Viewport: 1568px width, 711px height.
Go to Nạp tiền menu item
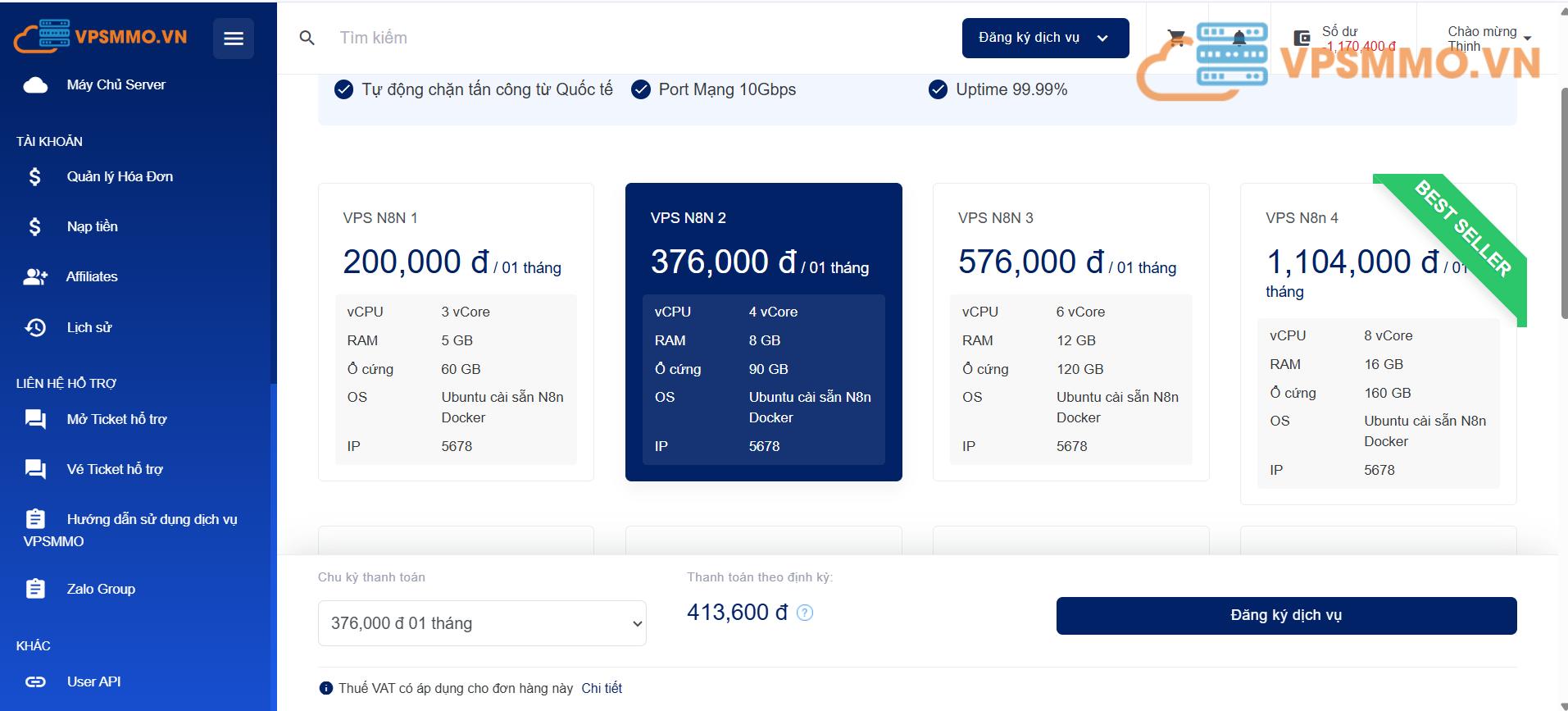click(x=93, y=226)
